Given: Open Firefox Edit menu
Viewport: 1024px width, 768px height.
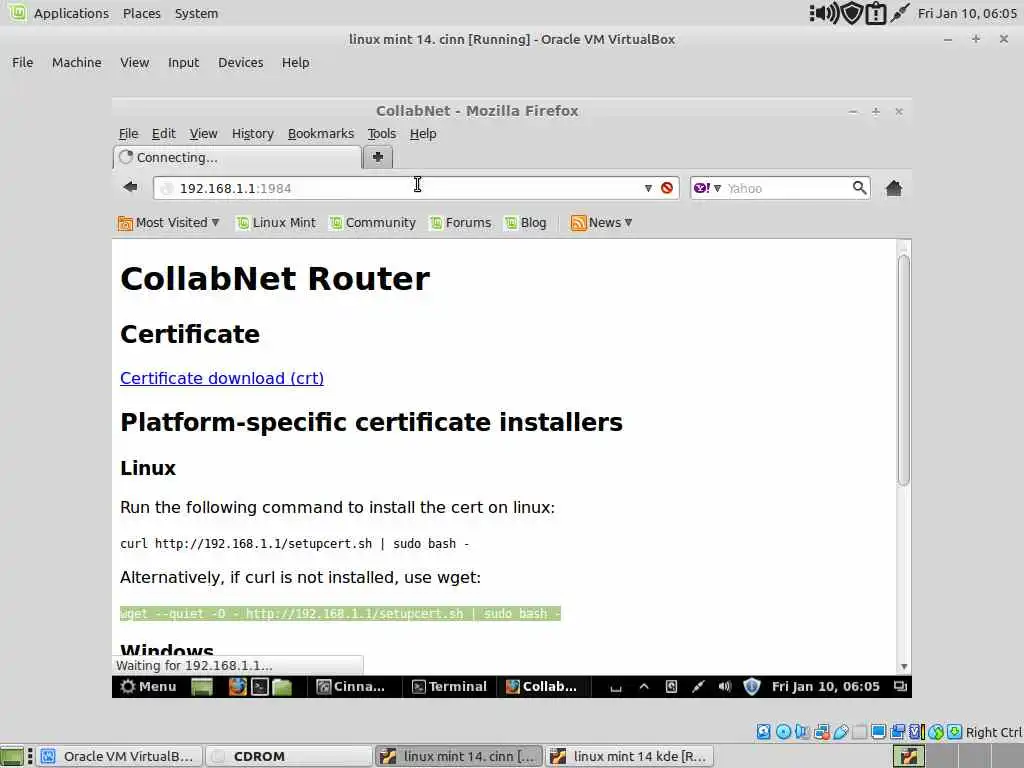Looking at the screenshot, I should (x=163, y=133).
